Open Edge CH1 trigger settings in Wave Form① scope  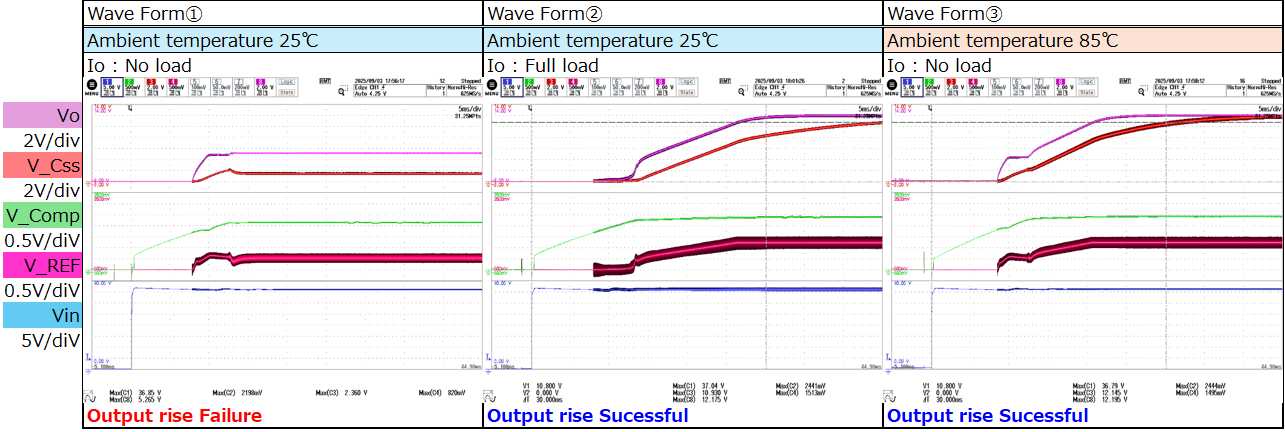click(x=390, y=91)
